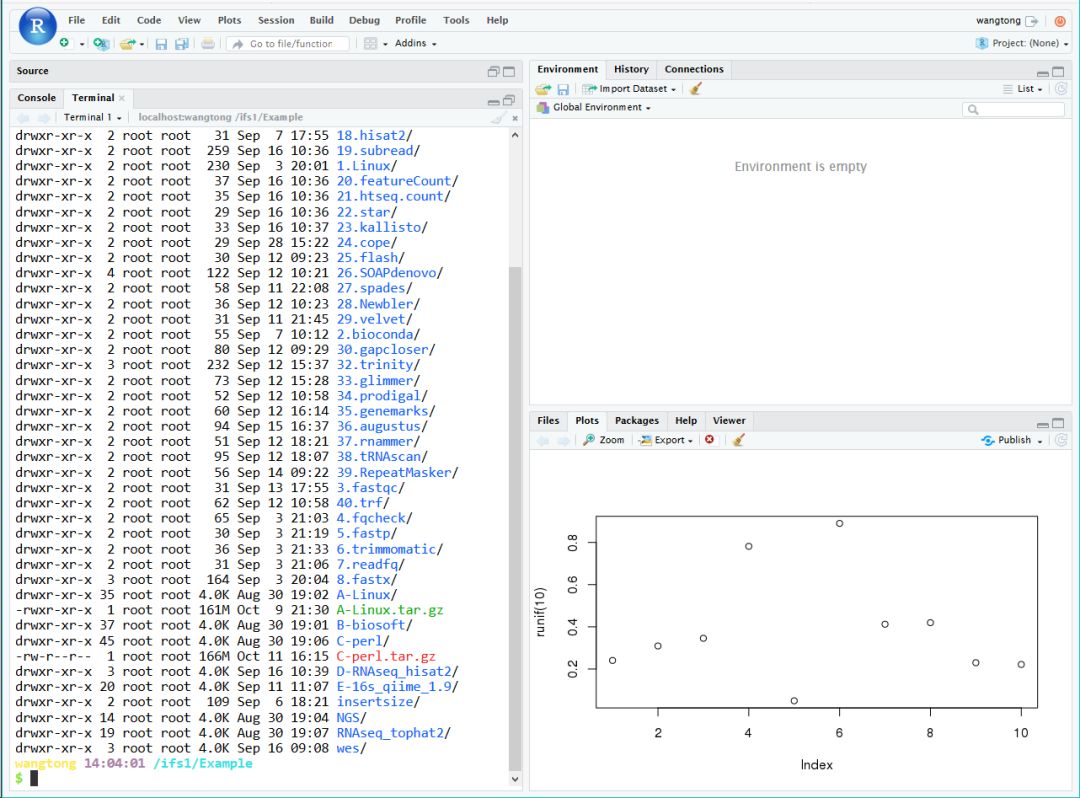Open the Export plot dropdown
The image size is (1080, 798).
pos(665,440)
